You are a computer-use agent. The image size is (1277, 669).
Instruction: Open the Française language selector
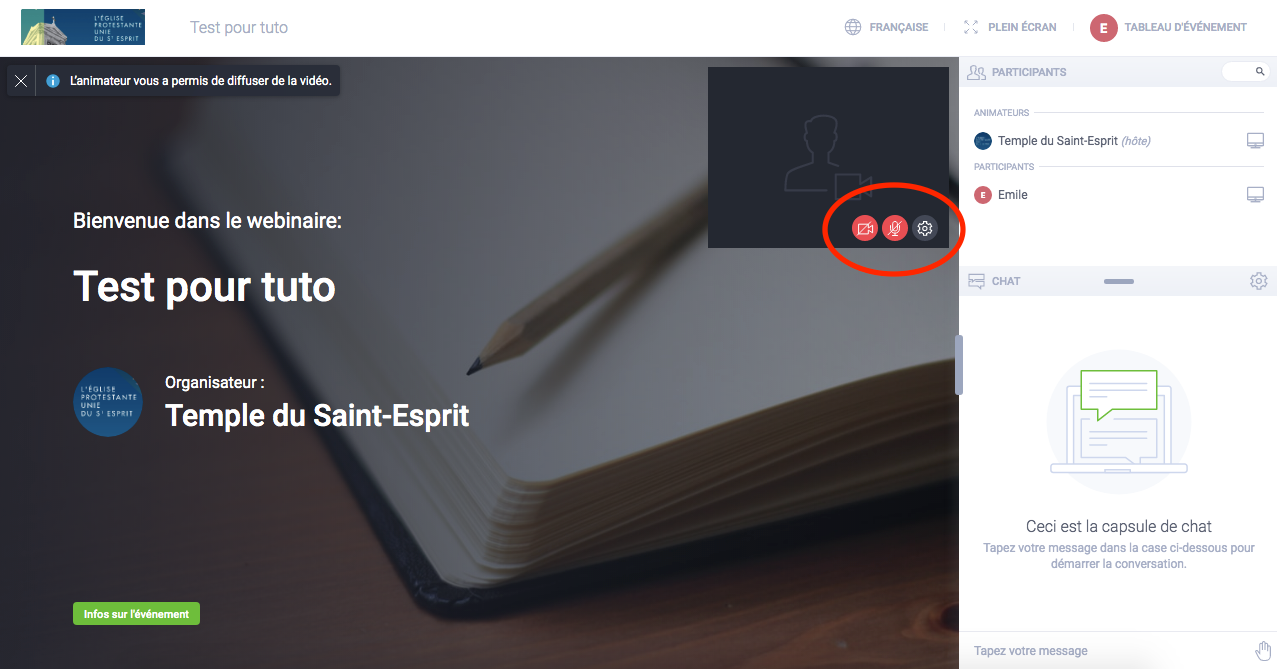tap(886, 27)
